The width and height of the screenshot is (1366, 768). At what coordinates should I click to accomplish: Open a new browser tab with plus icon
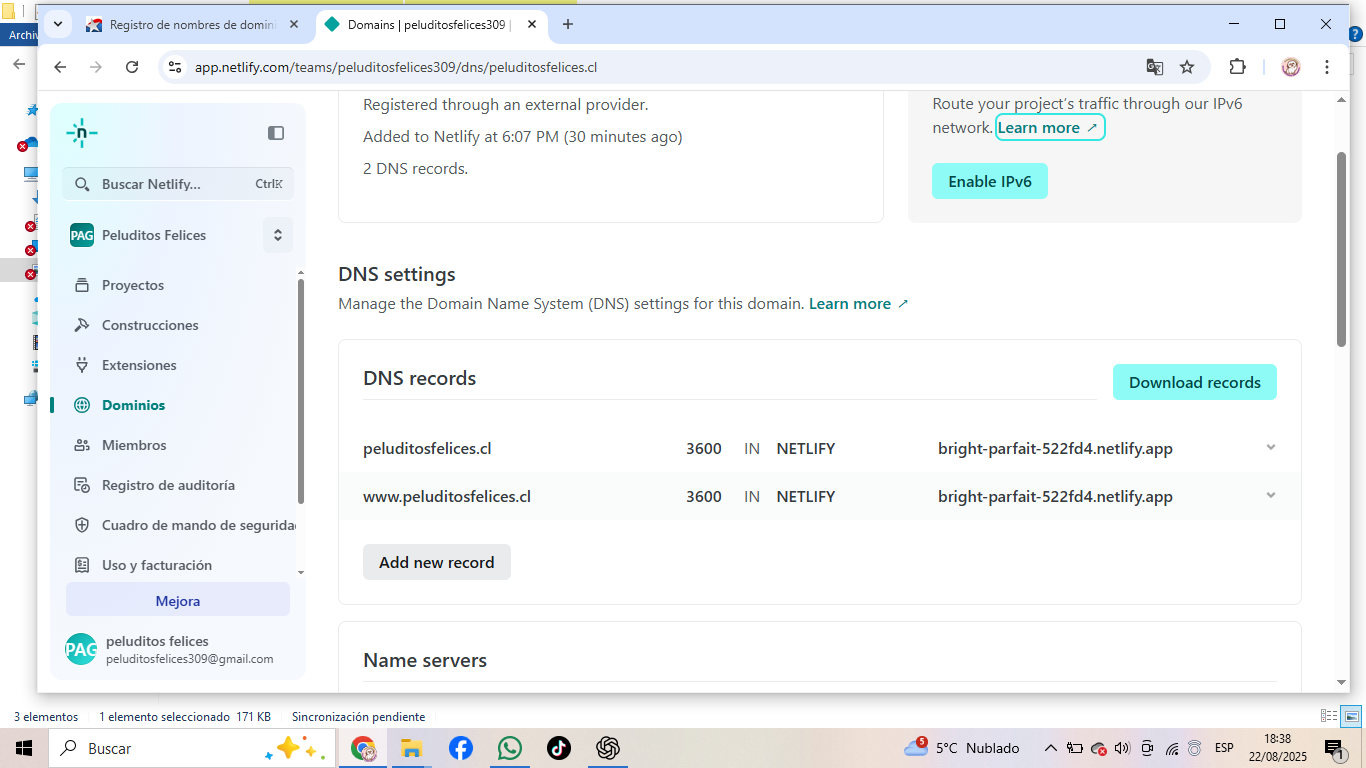[x=568, y=24]
